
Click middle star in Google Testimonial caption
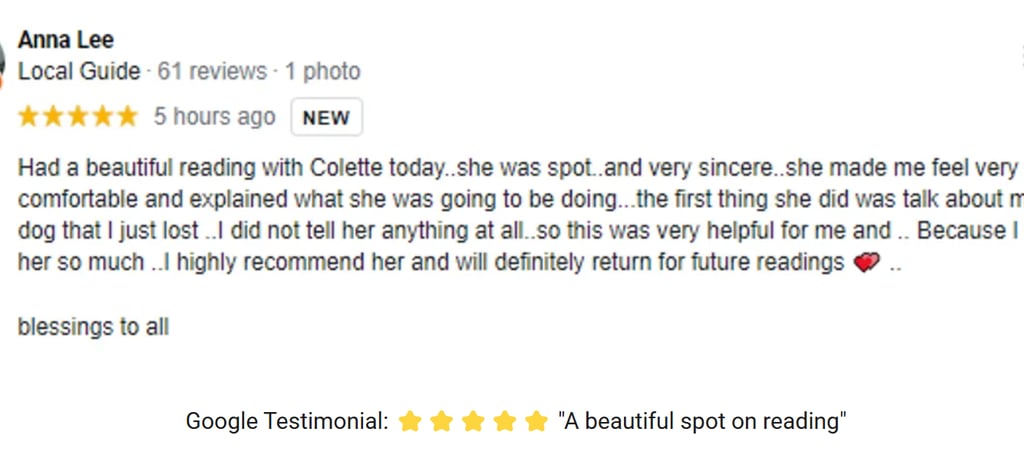pos(473,422)
